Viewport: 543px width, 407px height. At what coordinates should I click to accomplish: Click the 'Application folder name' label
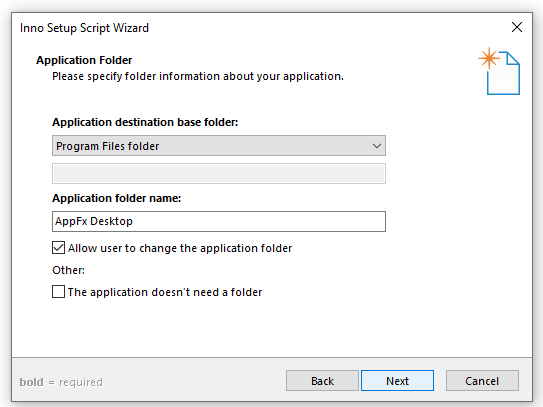click(117, 198)
